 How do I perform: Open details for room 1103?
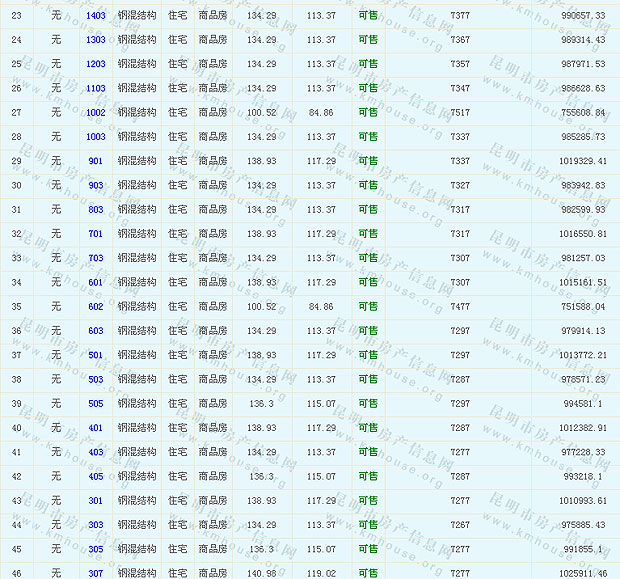pos(96,88)
